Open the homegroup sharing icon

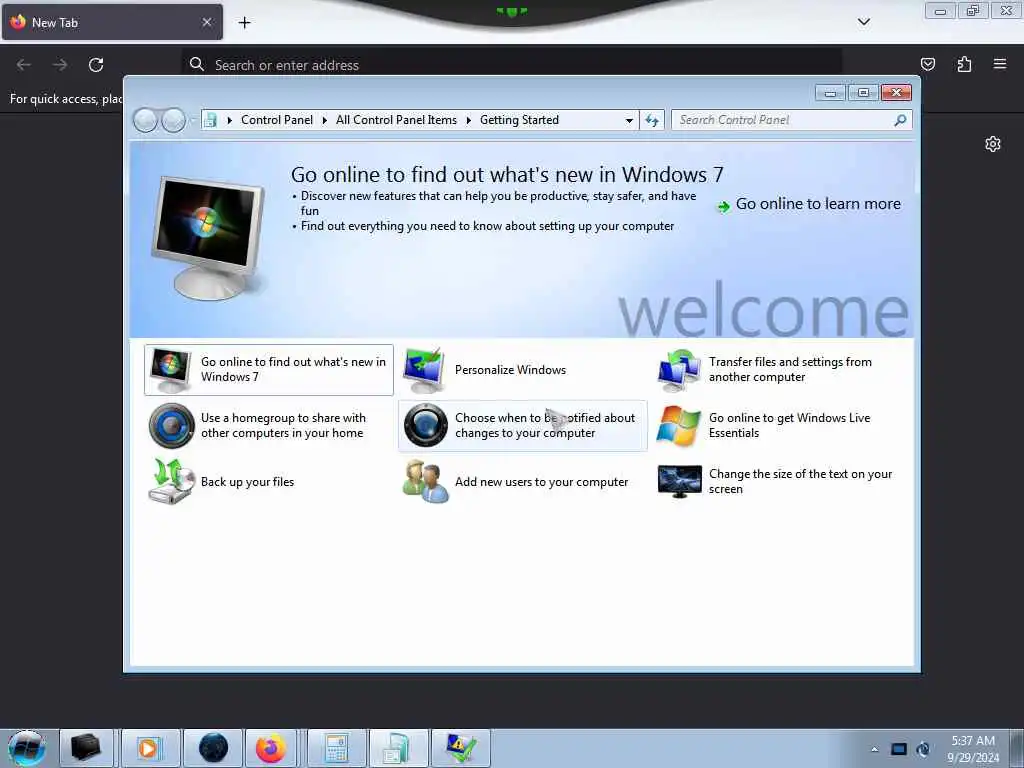tap(171, 426)
